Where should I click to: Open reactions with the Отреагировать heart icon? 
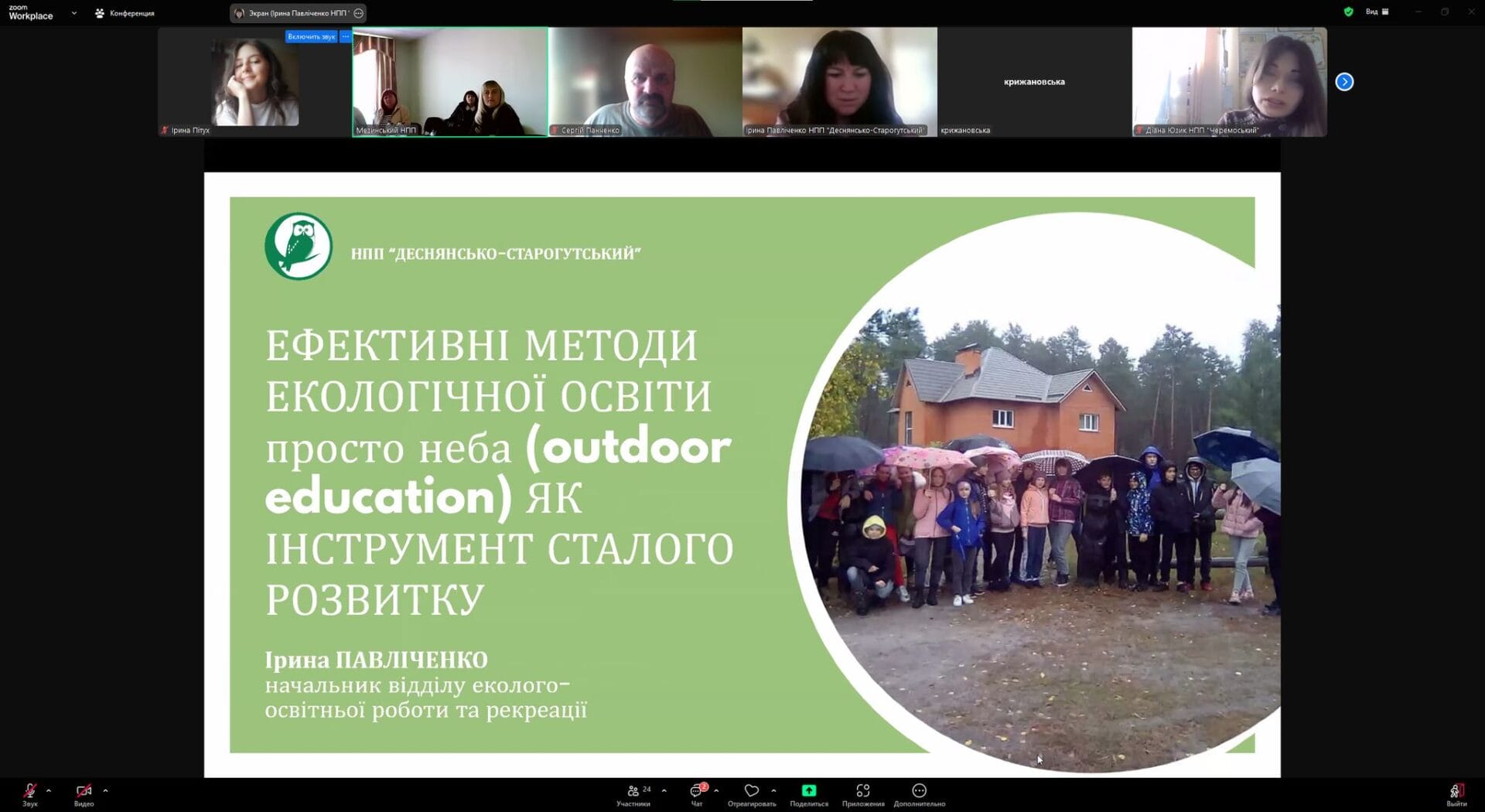click(x=751, y=791)
